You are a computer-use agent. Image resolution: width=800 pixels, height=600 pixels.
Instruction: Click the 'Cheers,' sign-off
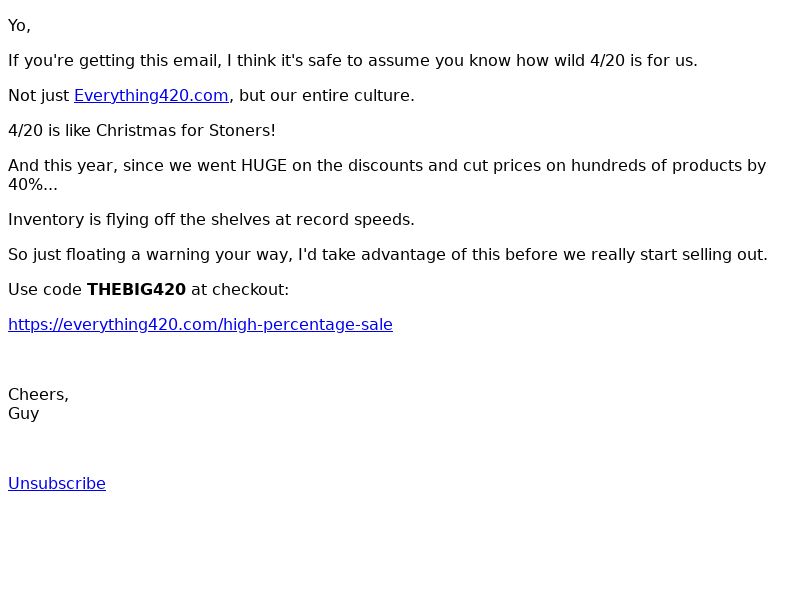click(38, 394)
